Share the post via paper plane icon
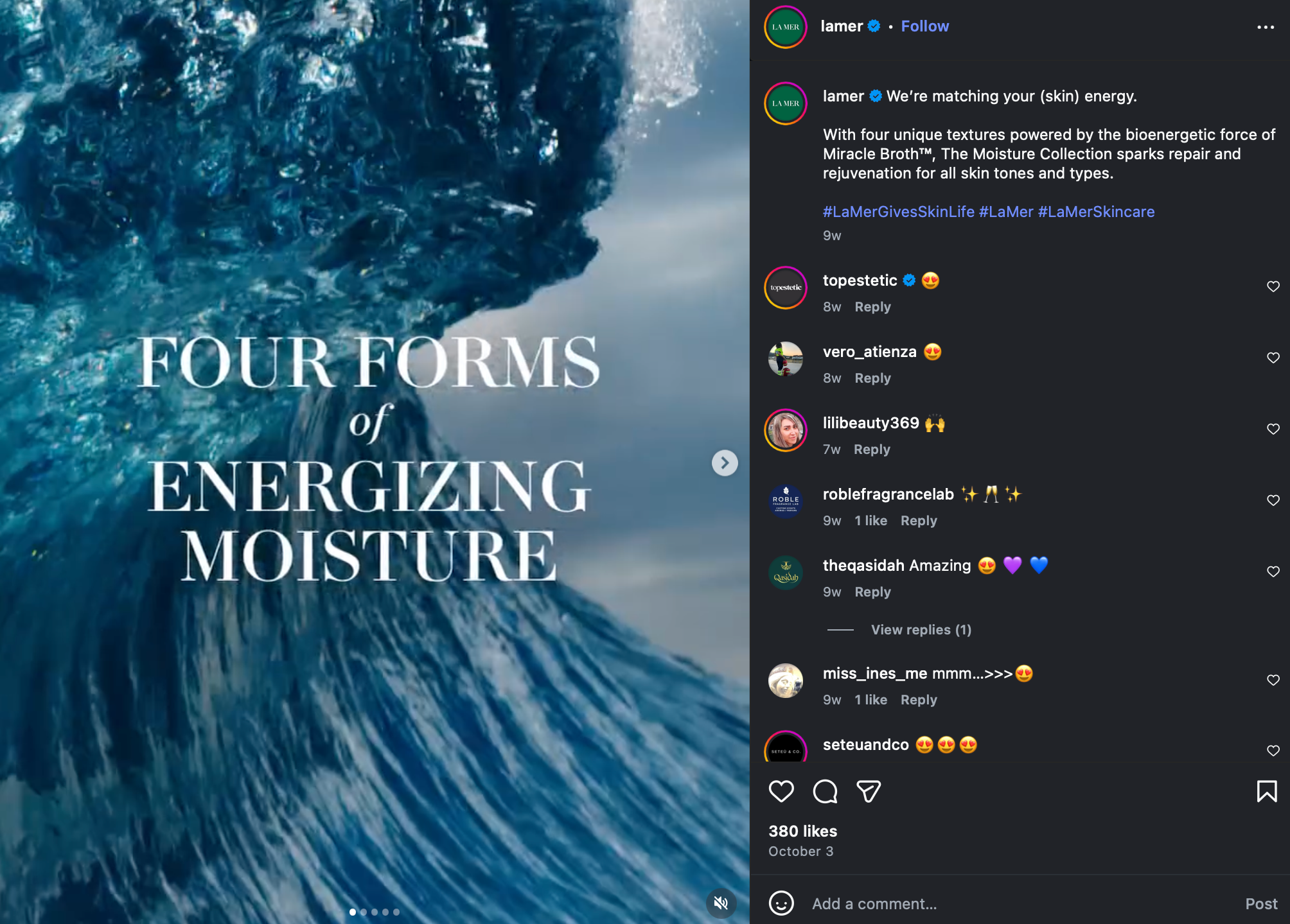 pos(869,791)
